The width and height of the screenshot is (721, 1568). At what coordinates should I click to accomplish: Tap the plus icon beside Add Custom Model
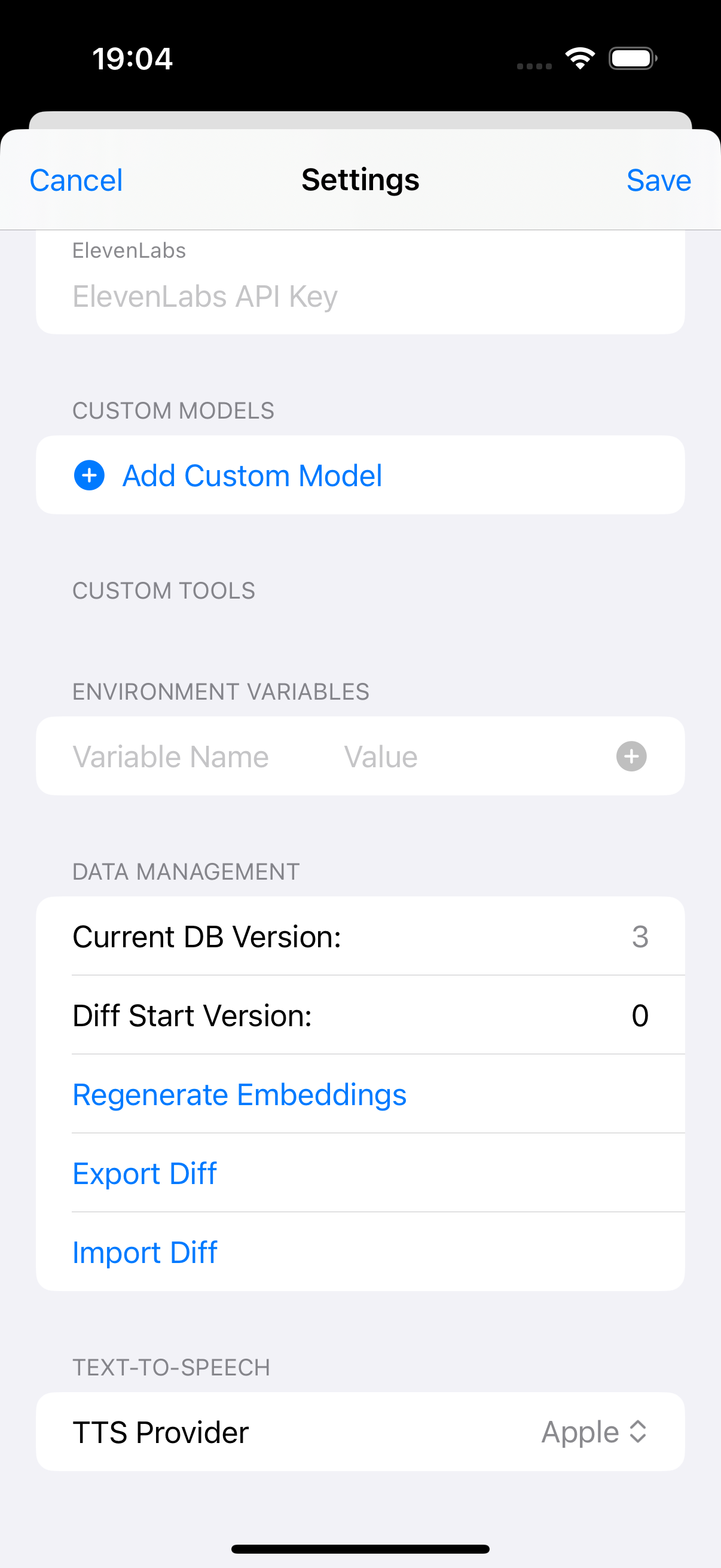click(x=89, y=475)
